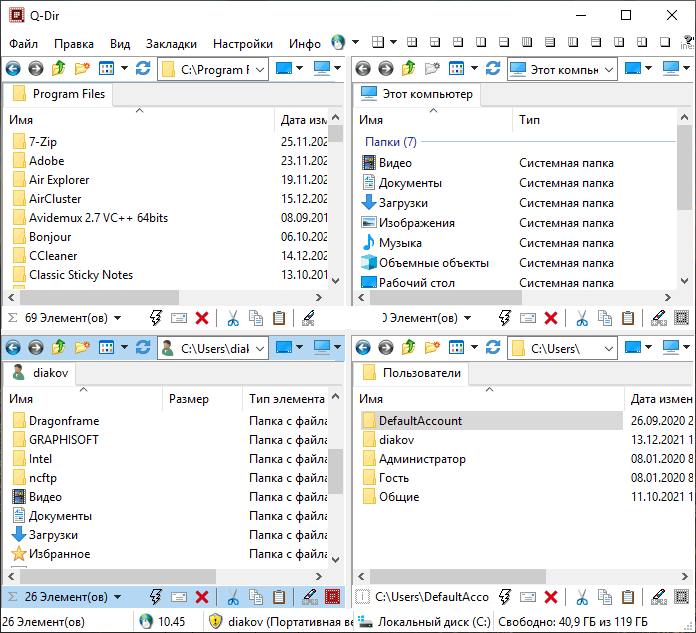The width and height of the screenshot is (696, 633).
Task: Open the Настройки menu
Action: 243,44
